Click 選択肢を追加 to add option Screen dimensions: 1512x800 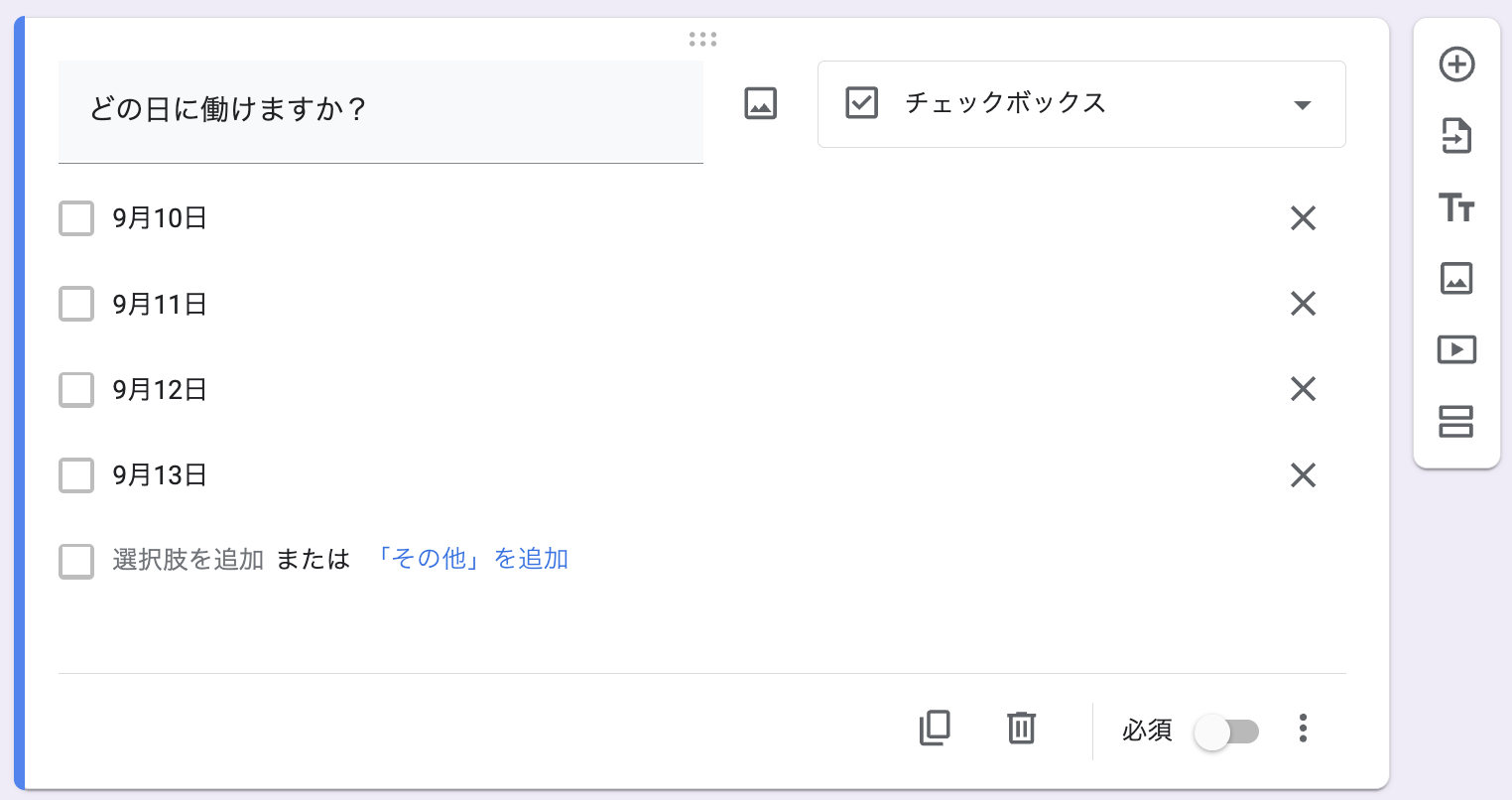tap(189, 560)
